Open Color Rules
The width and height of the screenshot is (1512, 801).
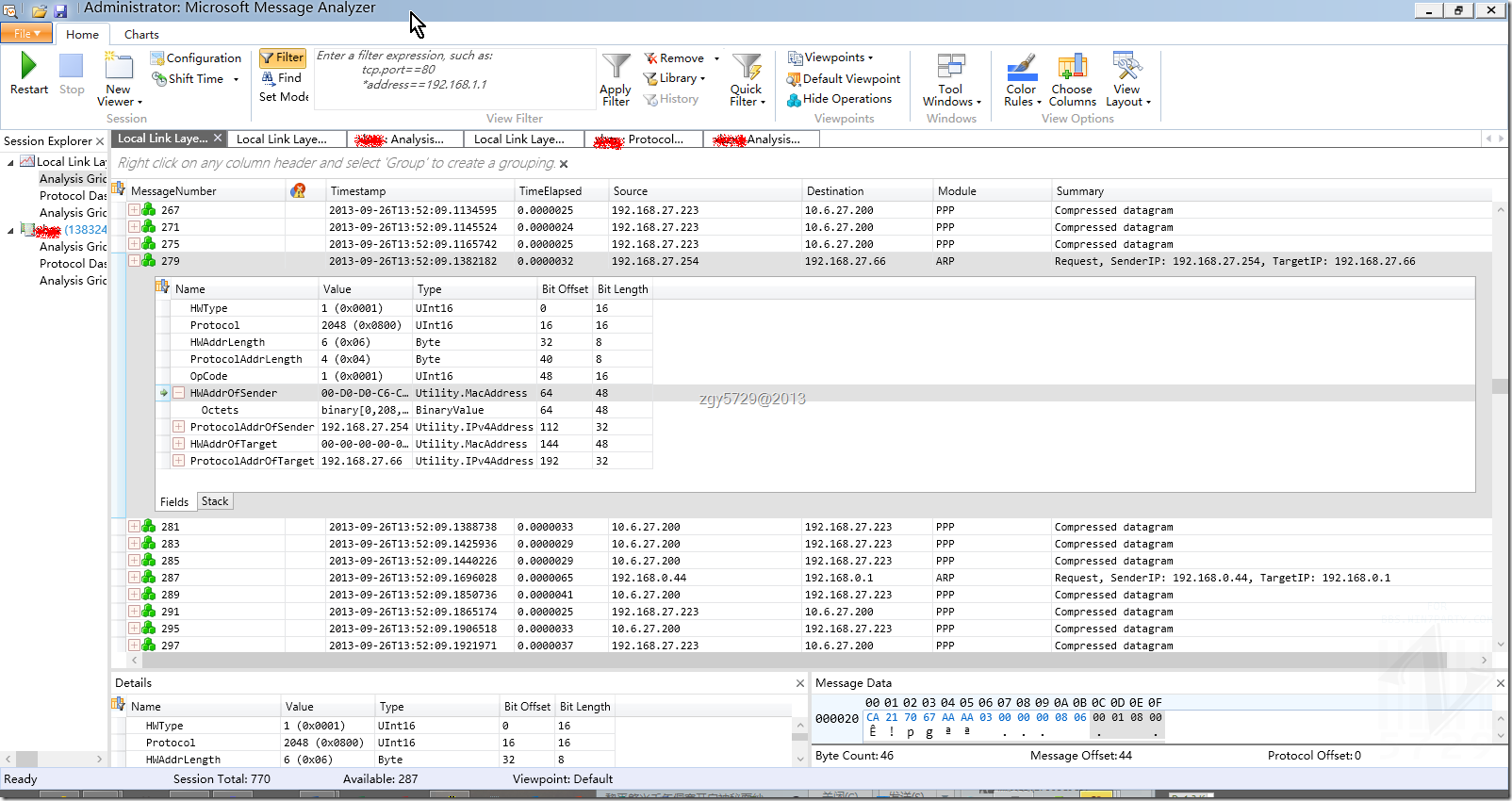click(1022, 81)
